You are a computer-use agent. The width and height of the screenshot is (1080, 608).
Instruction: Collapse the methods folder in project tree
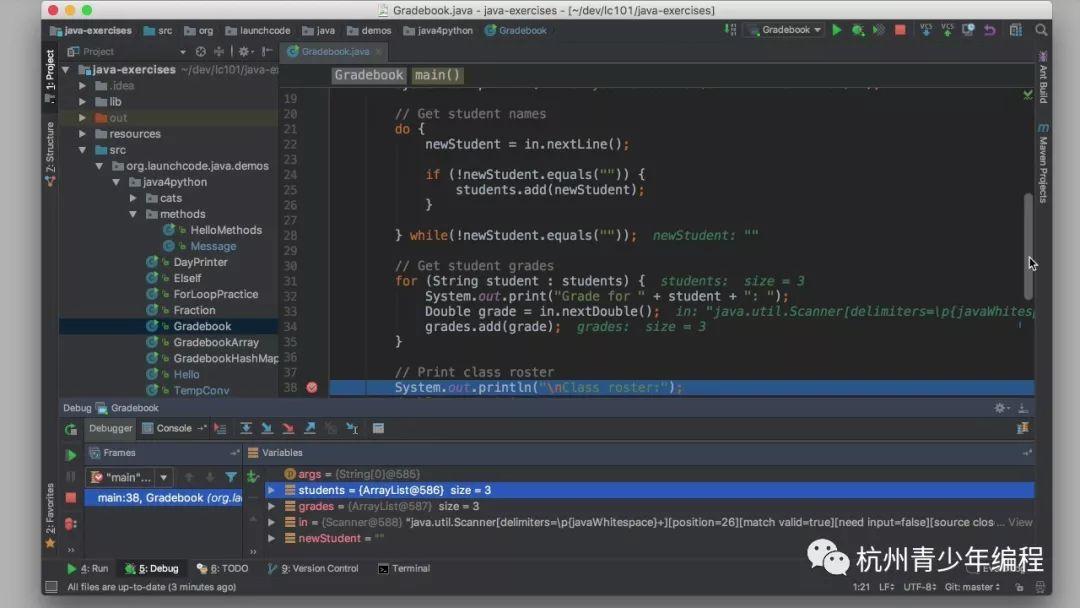(x=133, y=214)
